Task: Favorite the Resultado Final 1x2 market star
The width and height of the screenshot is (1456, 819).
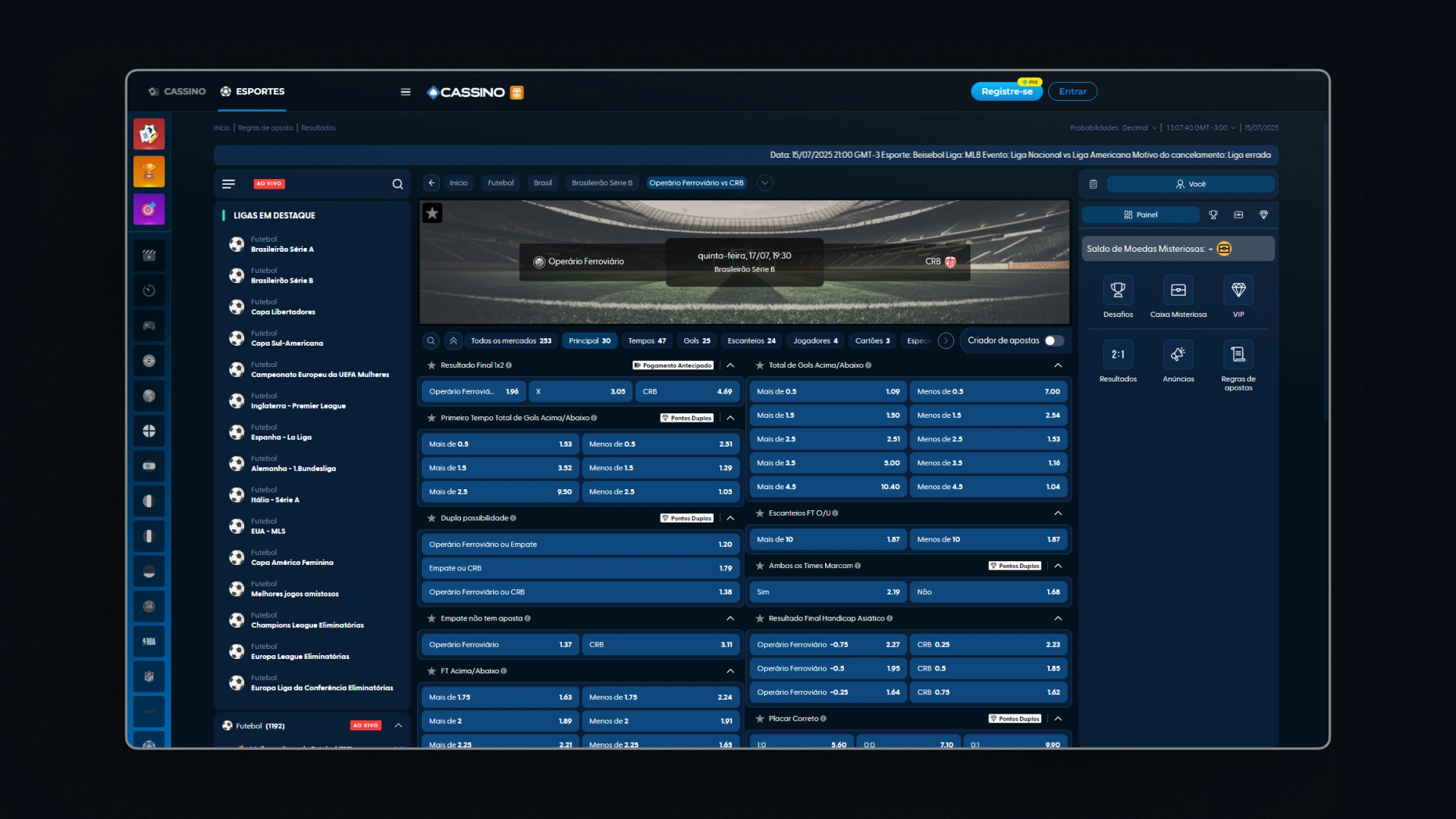Action: 431,366
